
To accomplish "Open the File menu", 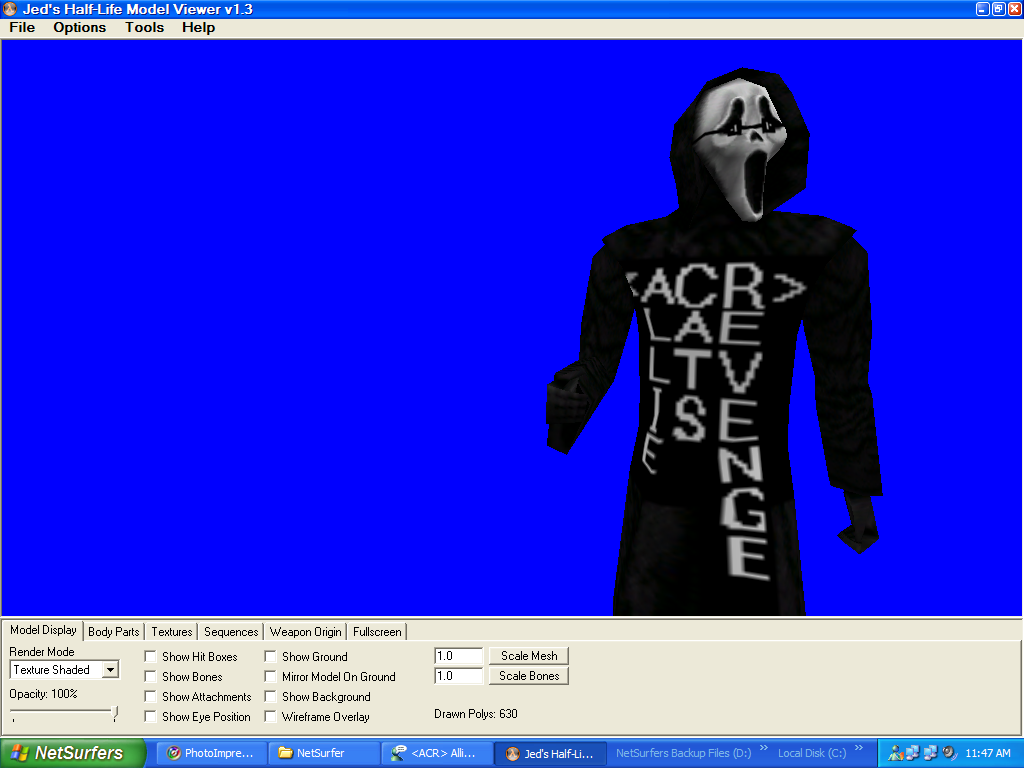I will pyautogui.click(x=22, y=27).
